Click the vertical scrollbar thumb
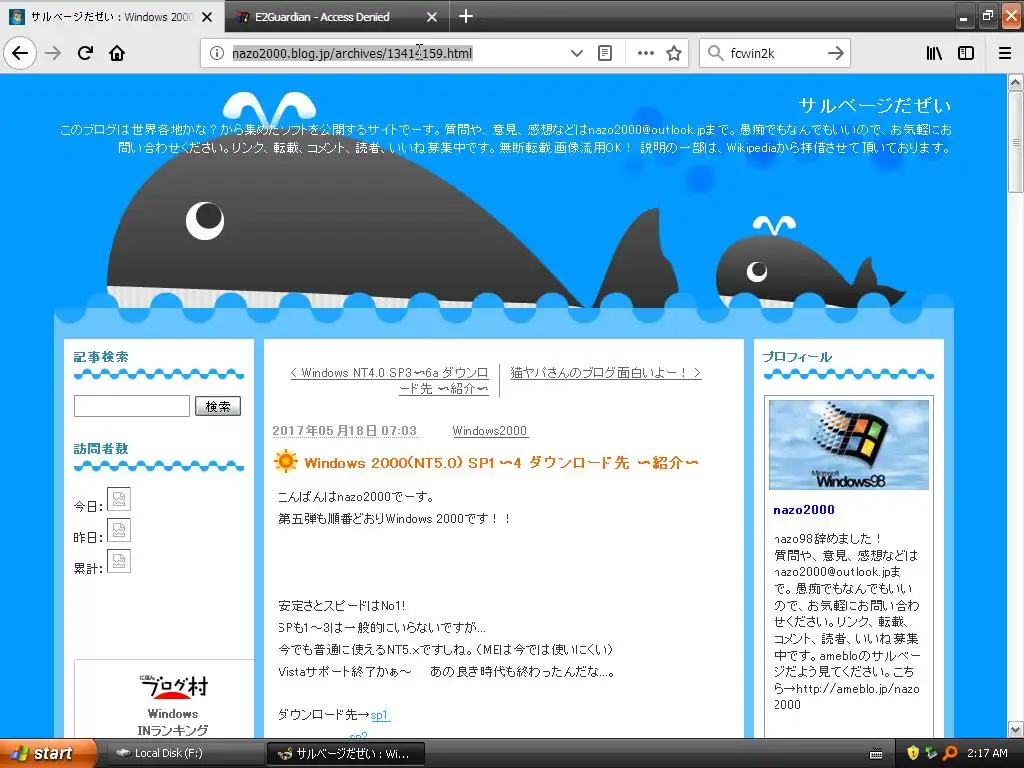 point(1016,142)
